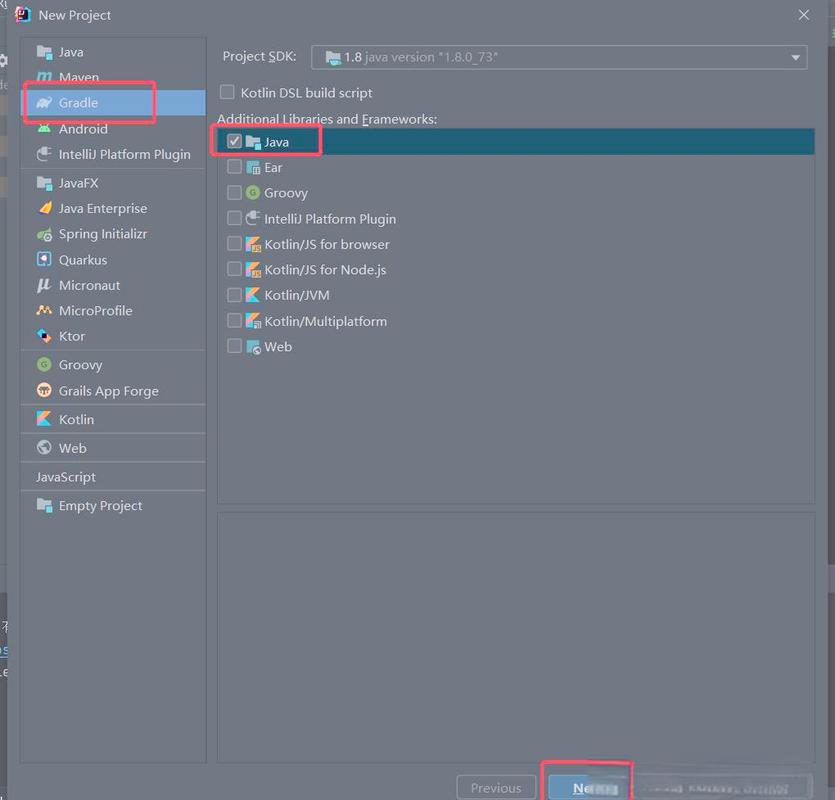Click the MicroProfile icon
Screen dimensions: 835x800
coord(44,310)
